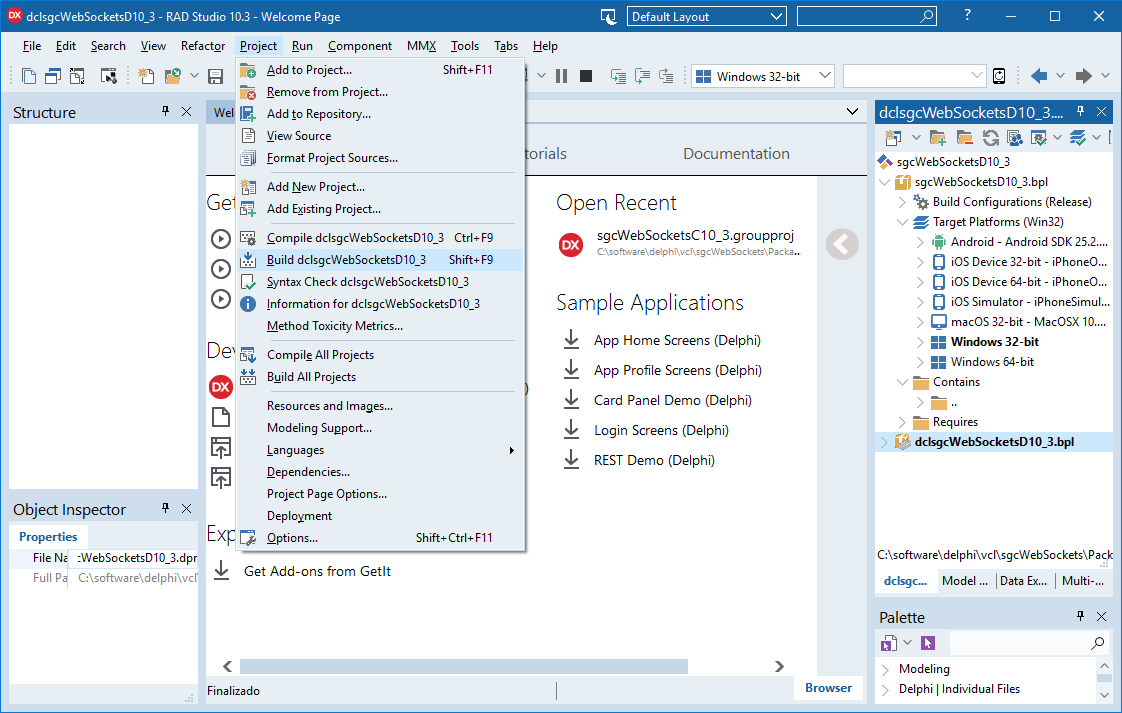Open the Languages submenu
Image resolution: width=1122 pixels, height=713 pixels.
coord(380,450)
